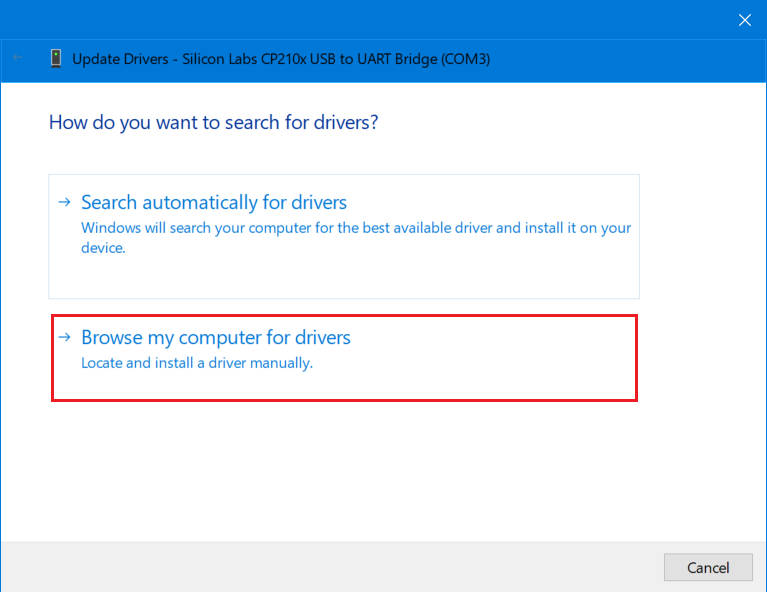767x592 pixels.
Task: Click the "How do you want to search" heading
Action: (x=213, y=123)
